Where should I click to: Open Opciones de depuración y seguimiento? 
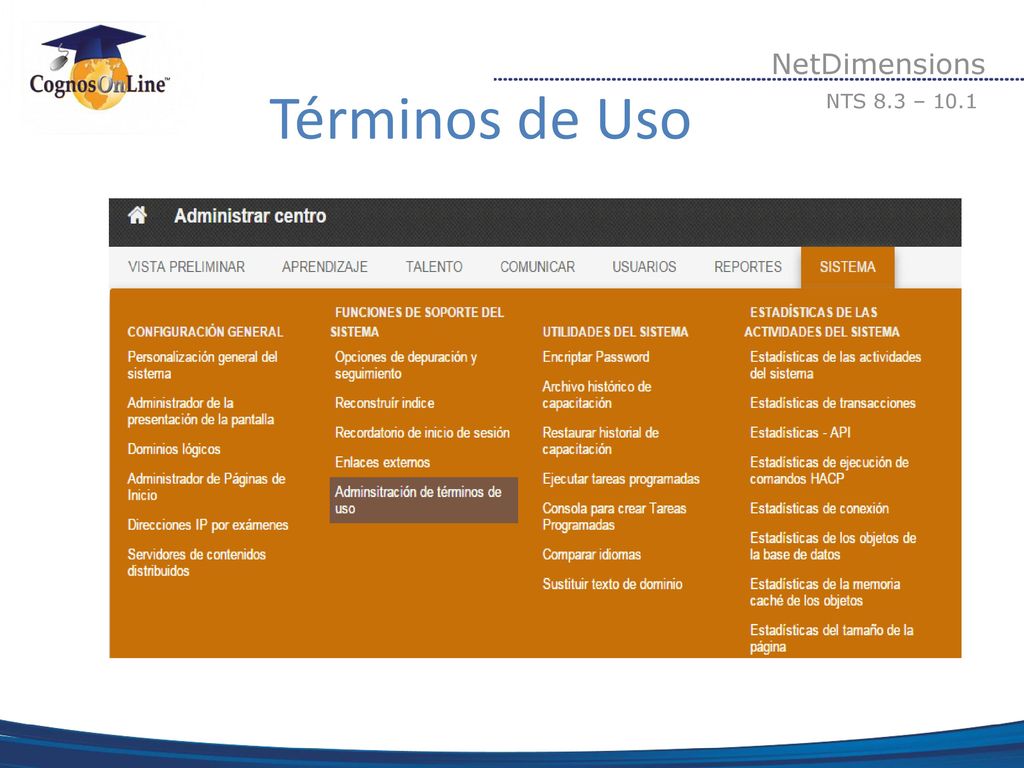pos(406,365)
